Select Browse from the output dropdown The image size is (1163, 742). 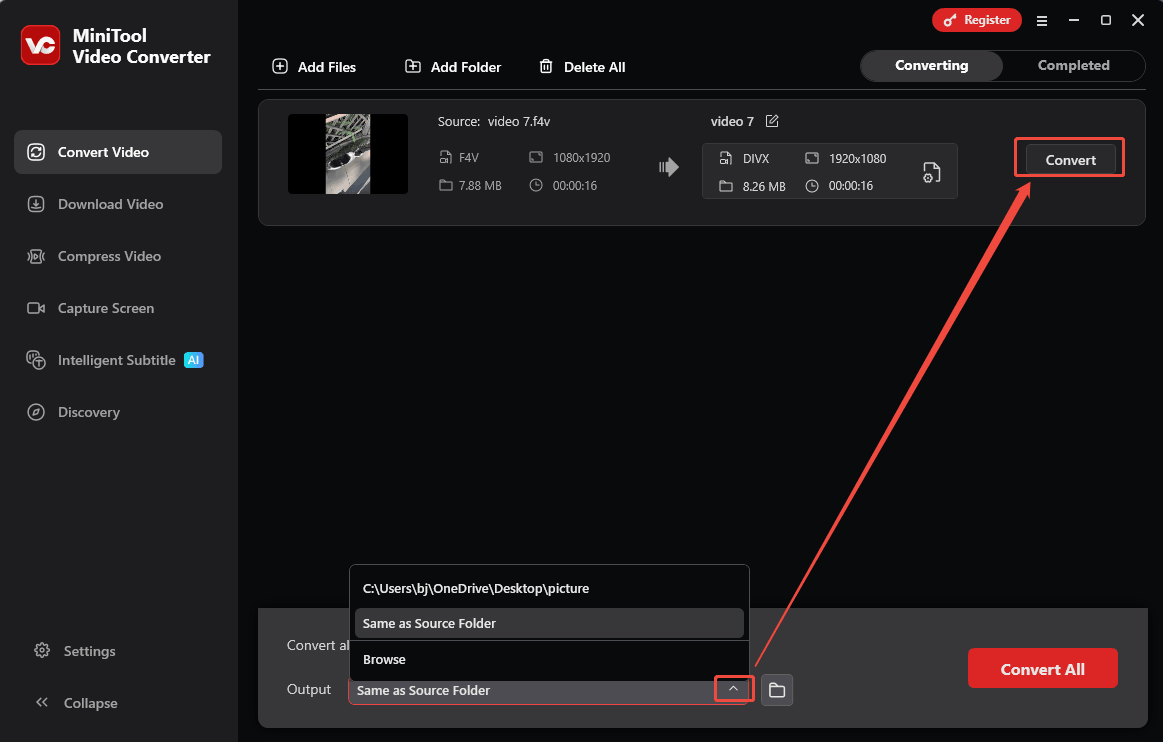coord(383,659)
